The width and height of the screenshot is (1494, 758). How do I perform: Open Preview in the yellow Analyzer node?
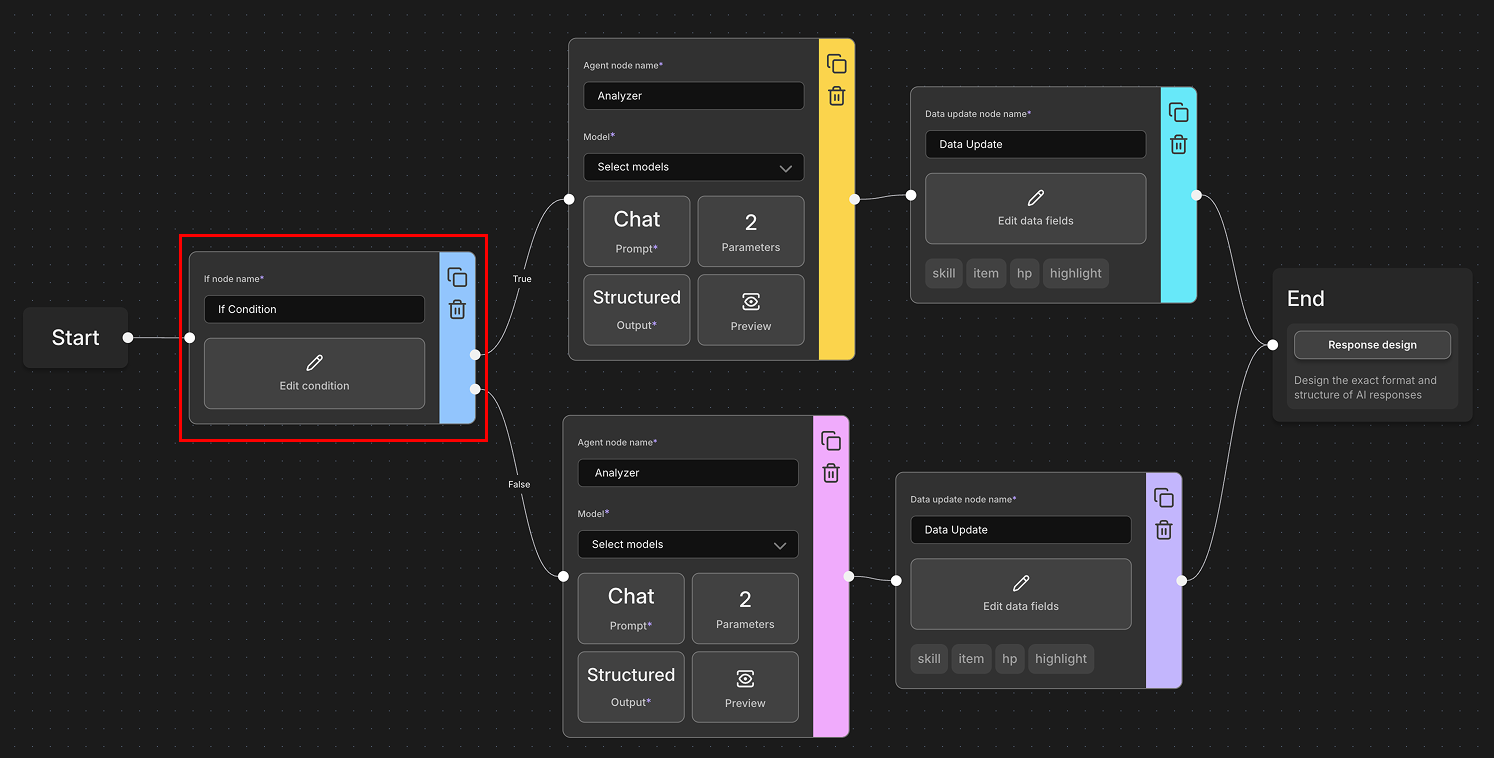750,310
